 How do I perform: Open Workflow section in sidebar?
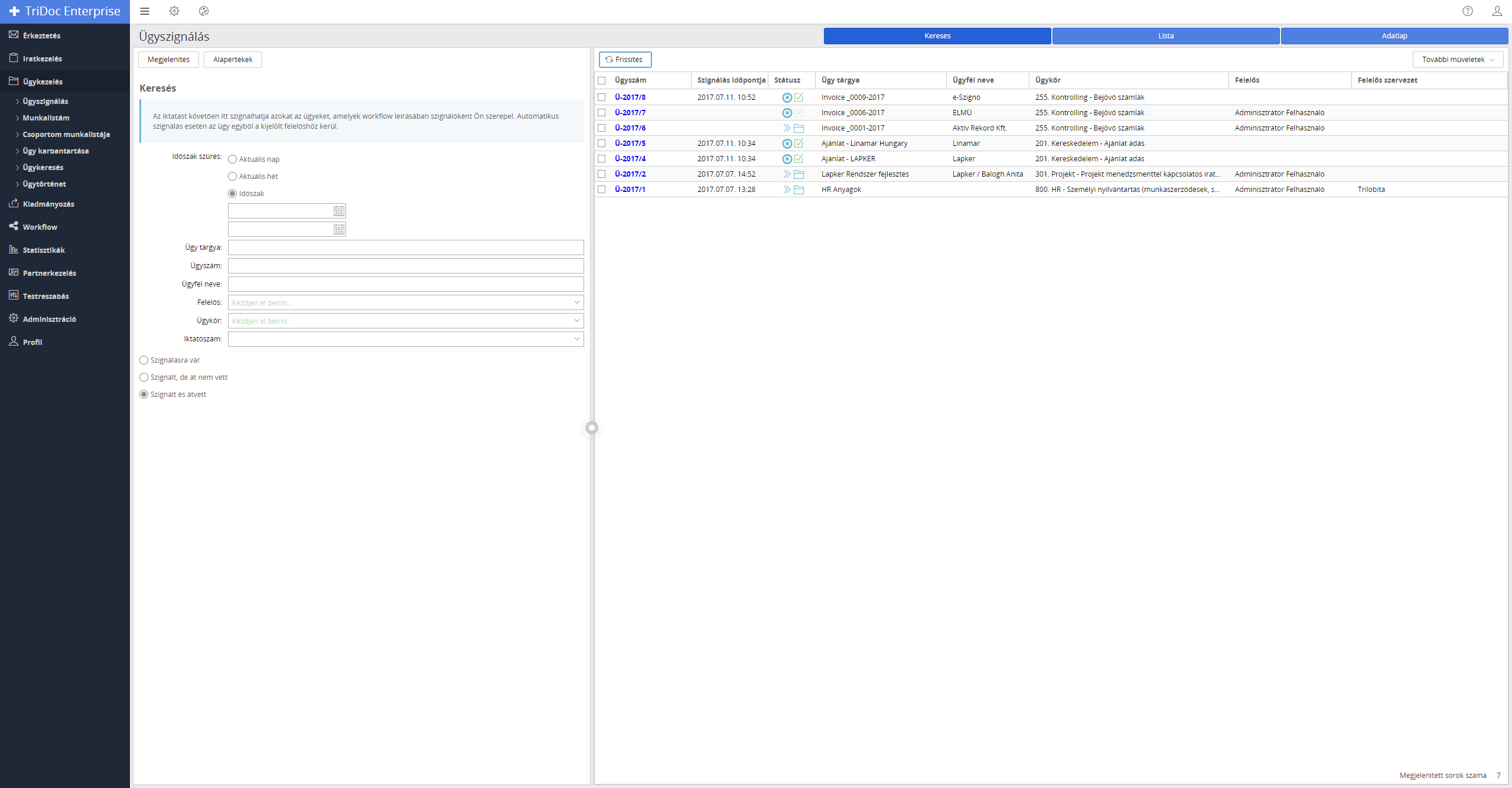pyautogui.click(x=40, y=227)
